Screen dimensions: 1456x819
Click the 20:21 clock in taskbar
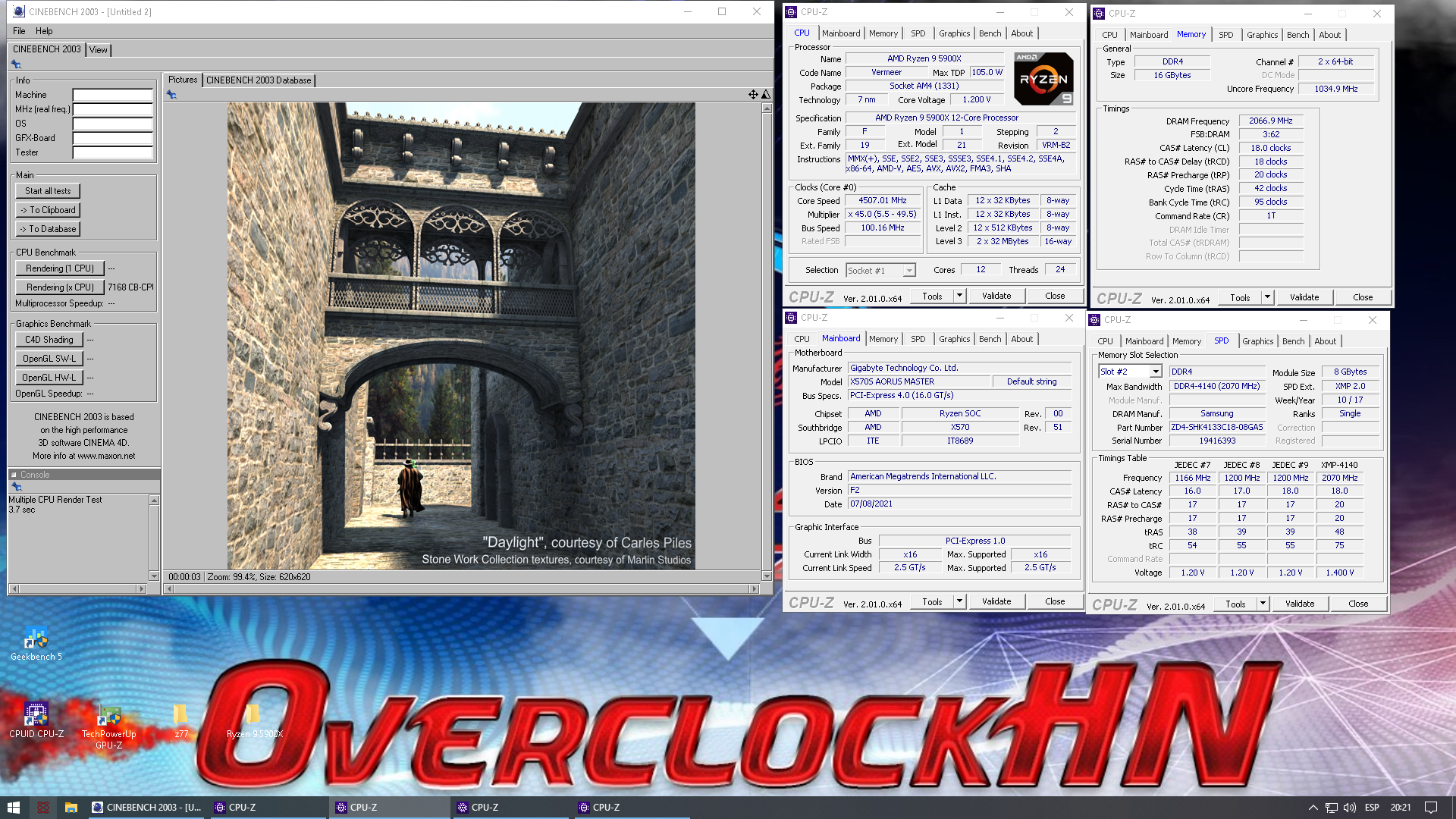pyautogui.click(x=1401, y=808)
